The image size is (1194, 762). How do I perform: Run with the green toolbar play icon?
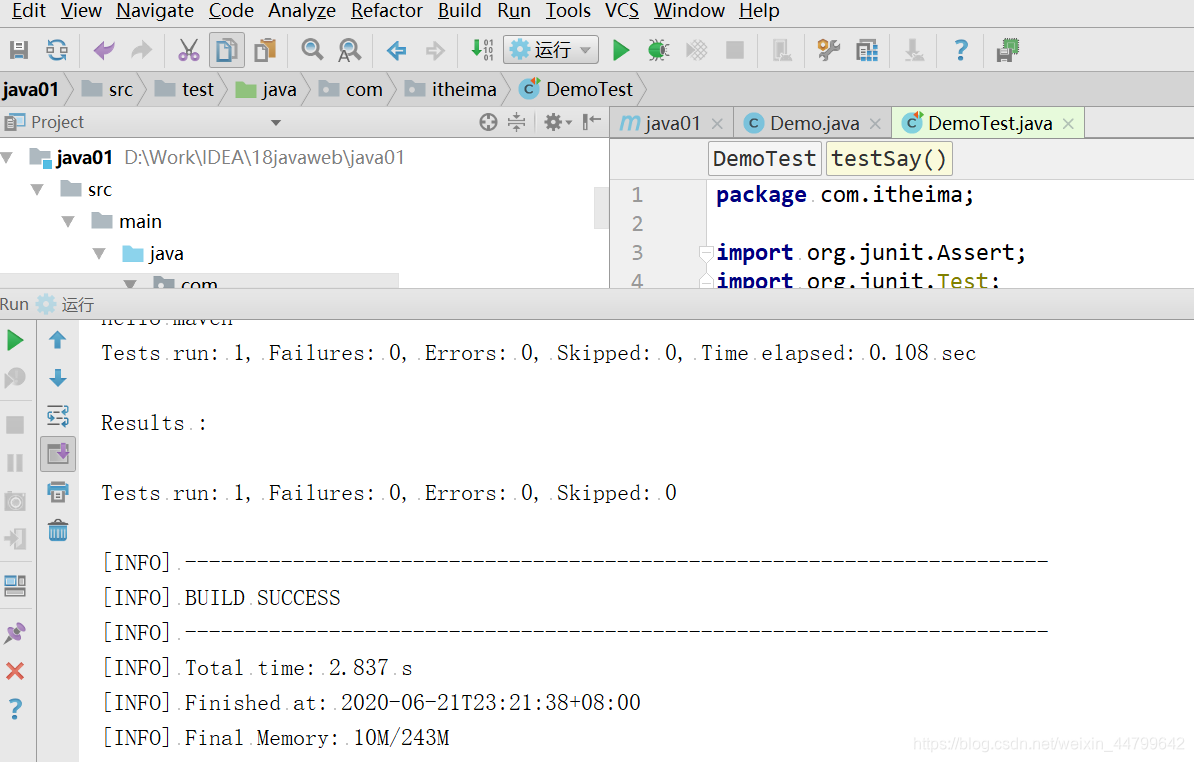(621, 51)
